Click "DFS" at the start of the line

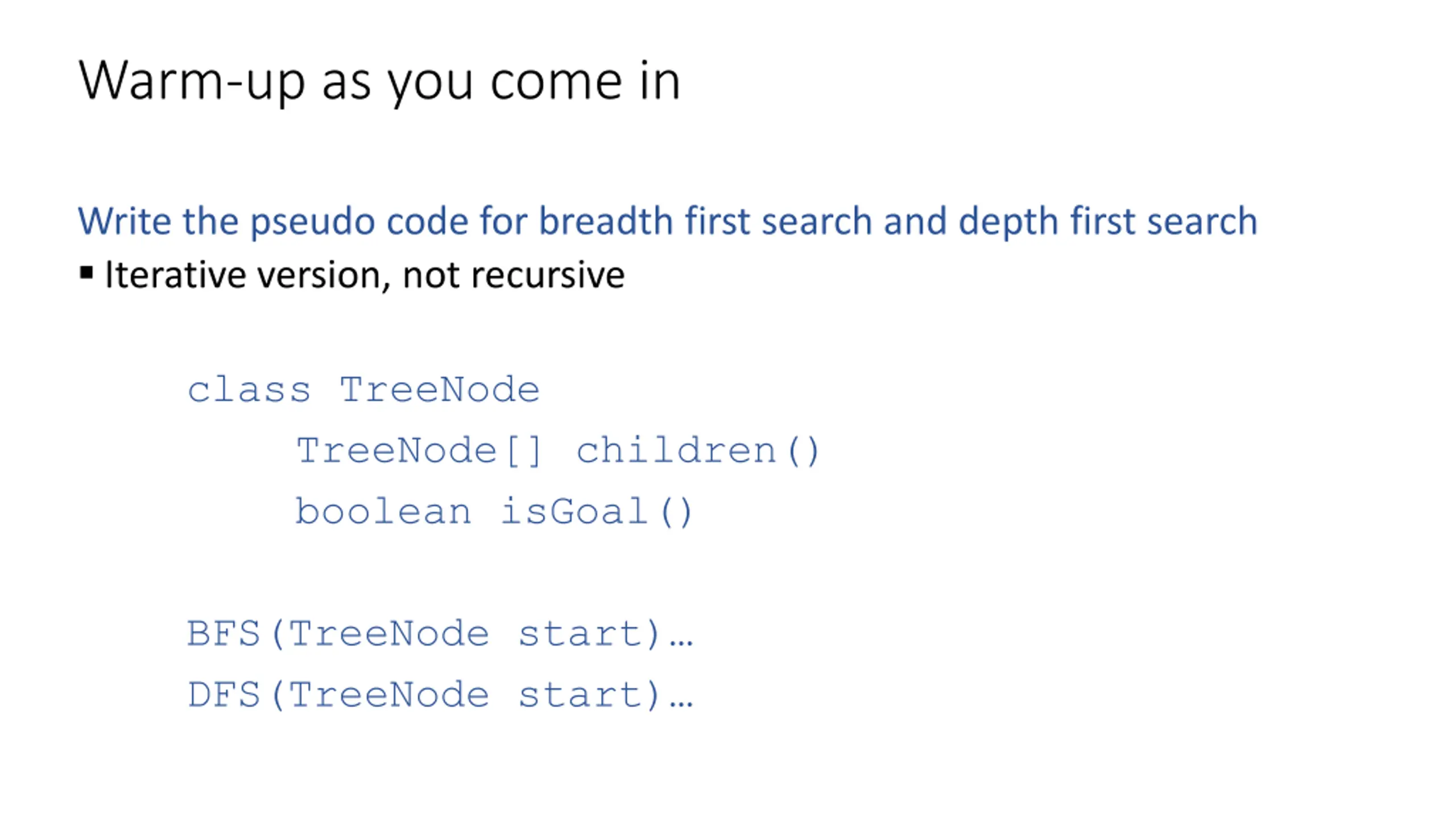pyautogui.click(x=224, y=694)
